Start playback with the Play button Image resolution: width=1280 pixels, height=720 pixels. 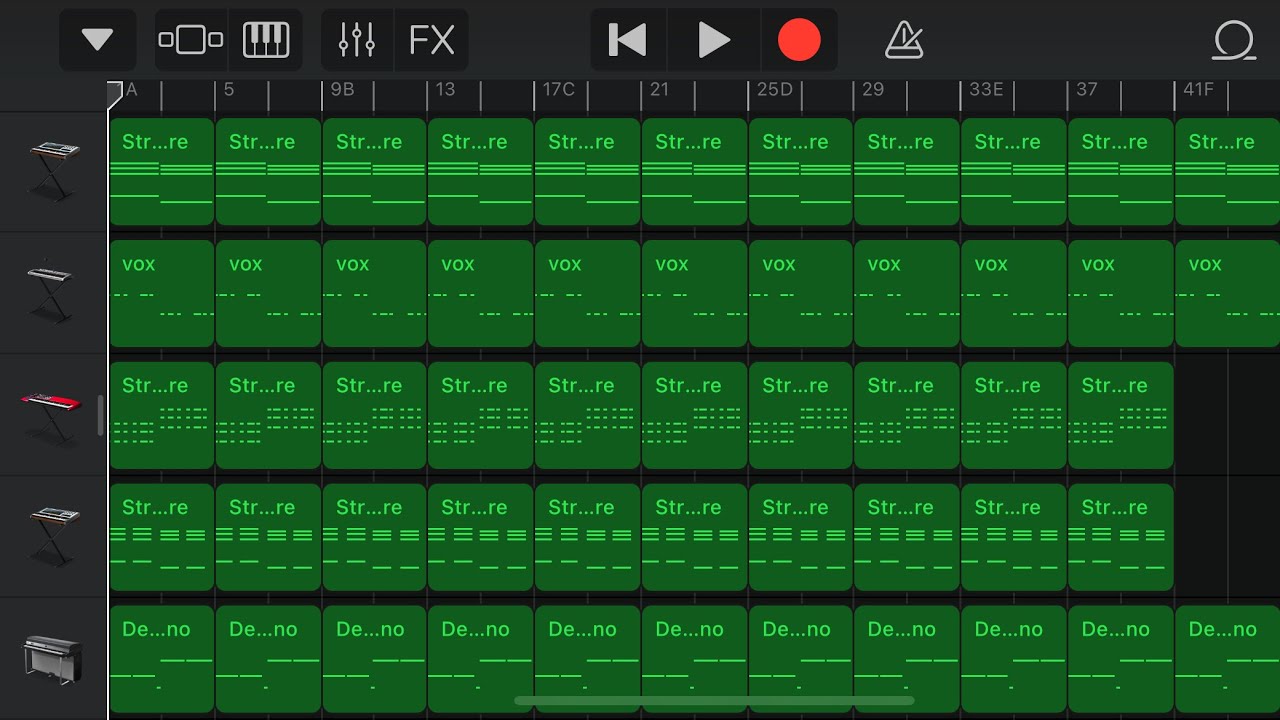click(x=713, y=40)
